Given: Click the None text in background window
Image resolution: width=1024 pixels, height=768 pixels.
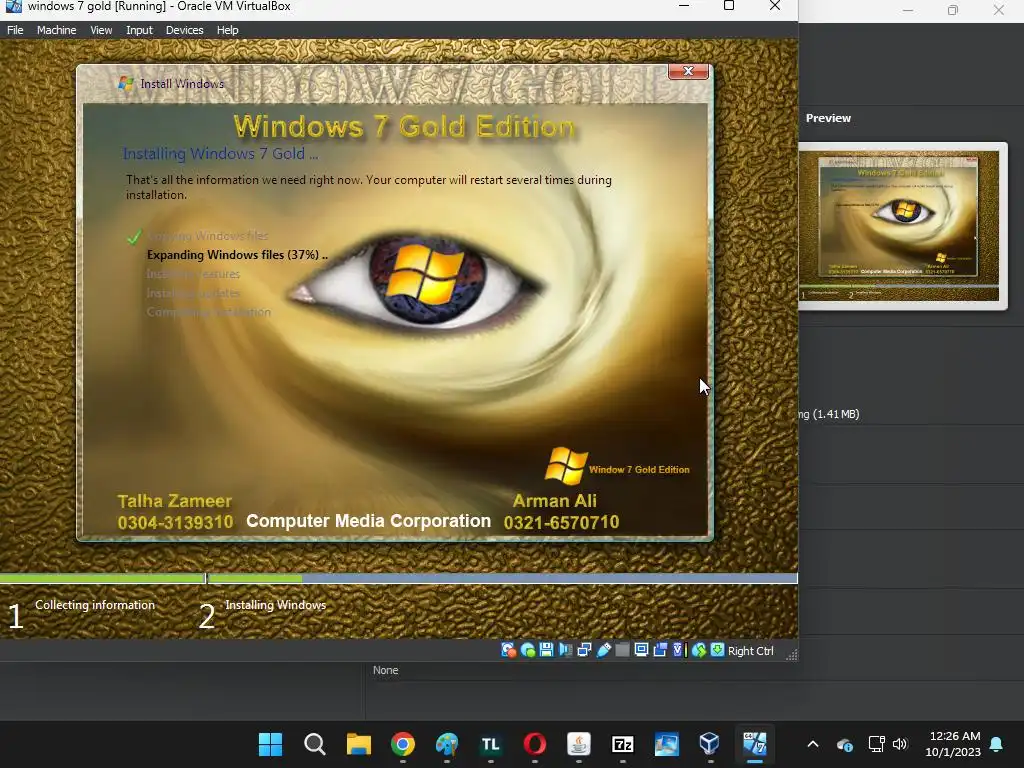Looking at the screenshot, I should (385, 670).
